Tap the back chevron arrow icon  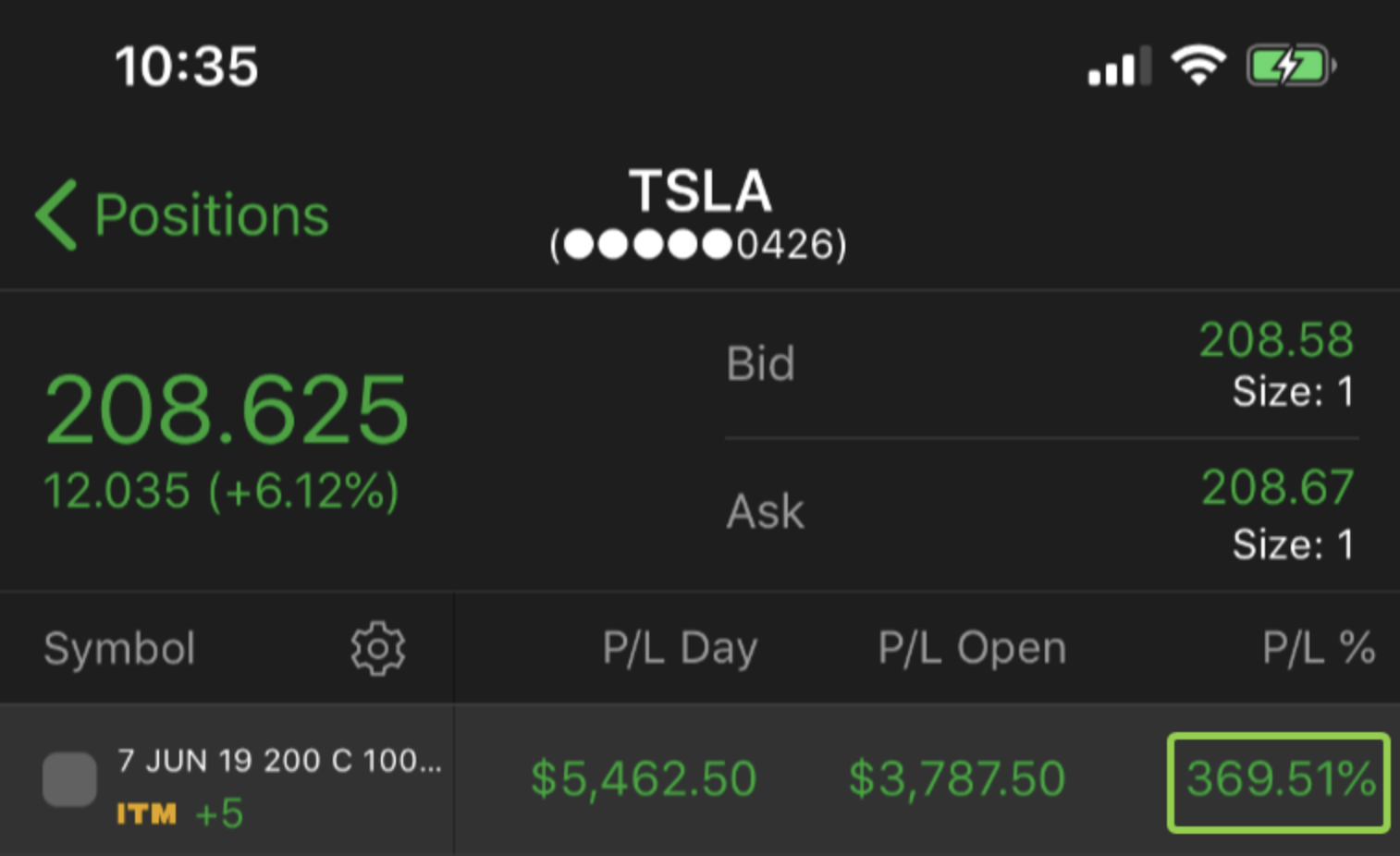[x=55, y=214]
